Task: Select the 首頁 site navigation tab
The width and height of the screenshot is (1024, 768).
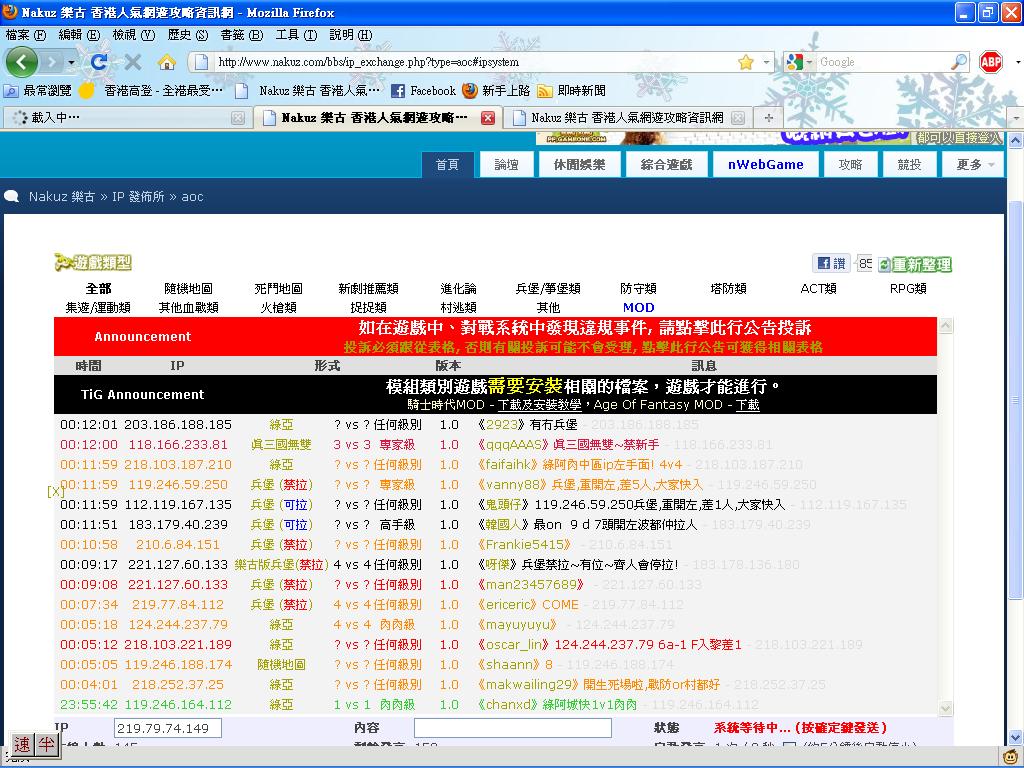Action: tap(447, 165)
